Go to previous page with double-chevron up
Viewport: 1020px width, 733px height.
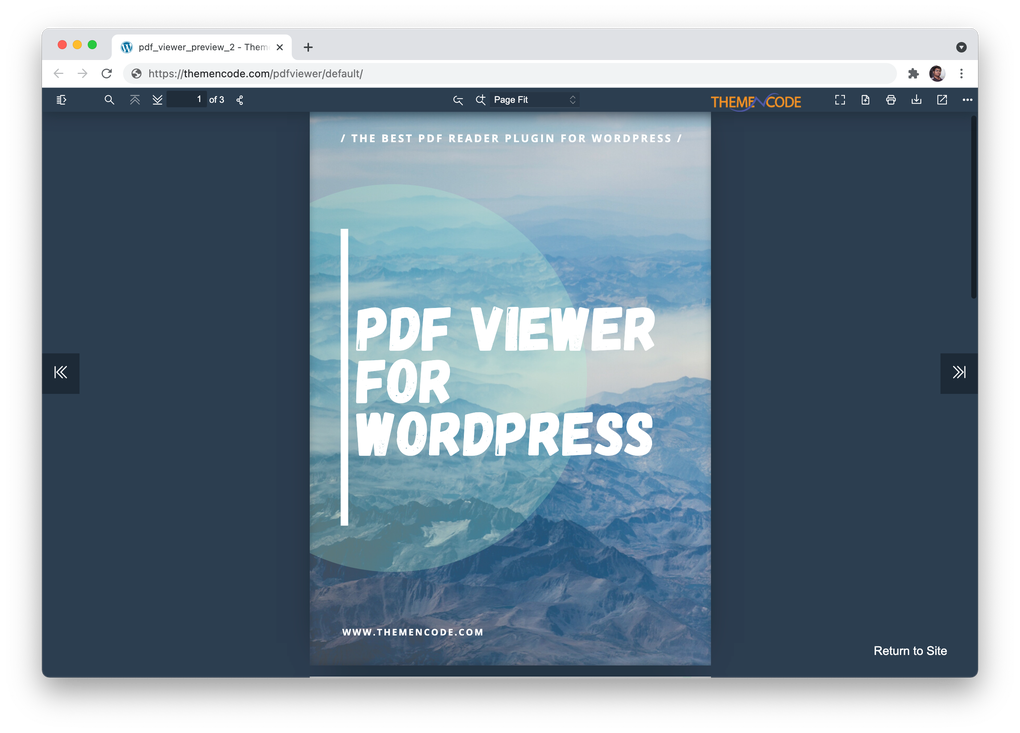tap(135, 99)
